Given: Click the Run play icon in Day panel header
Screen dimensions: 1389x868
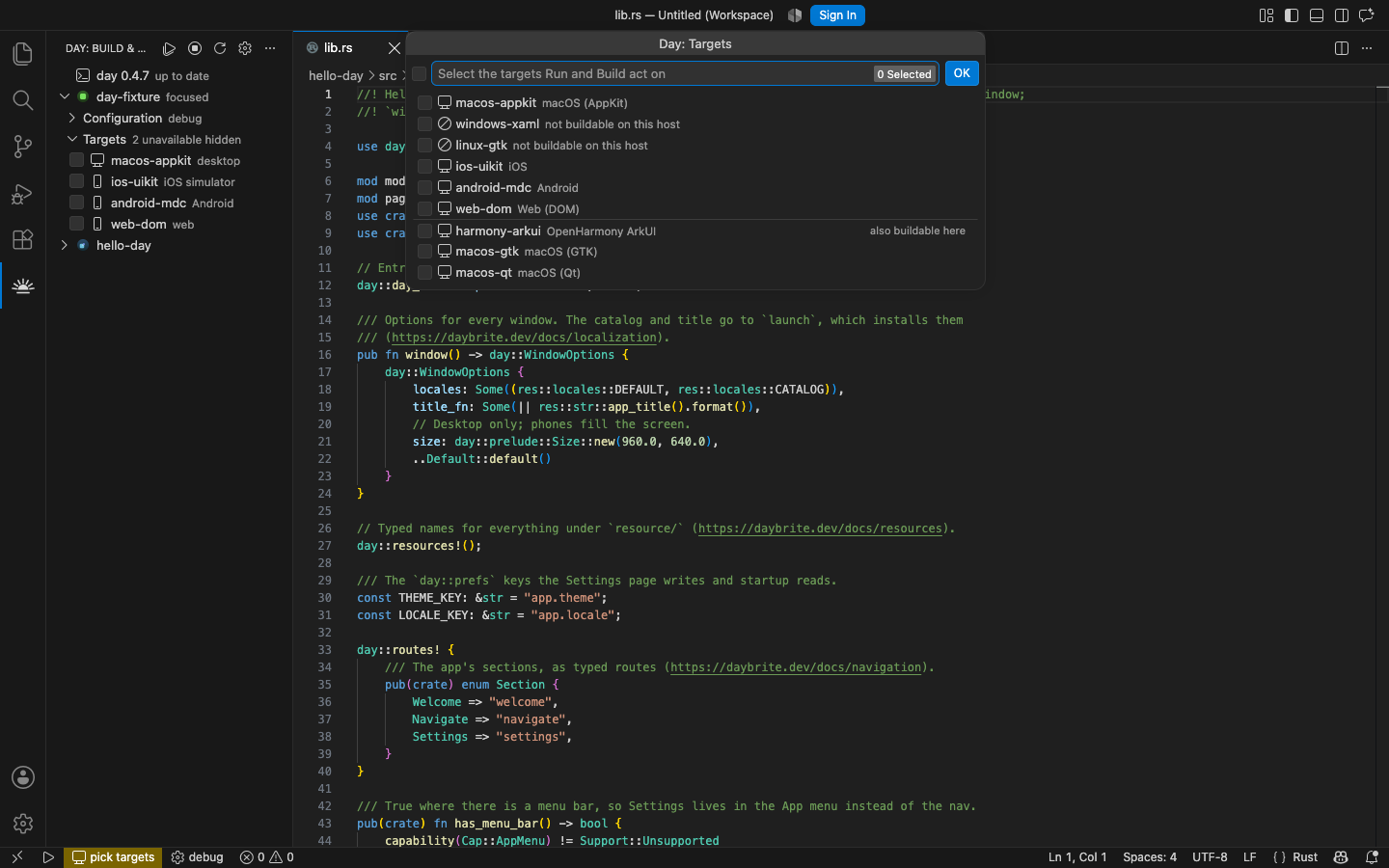Looking at the screenshot, I should pyautogui.click(x=170, y=48).
